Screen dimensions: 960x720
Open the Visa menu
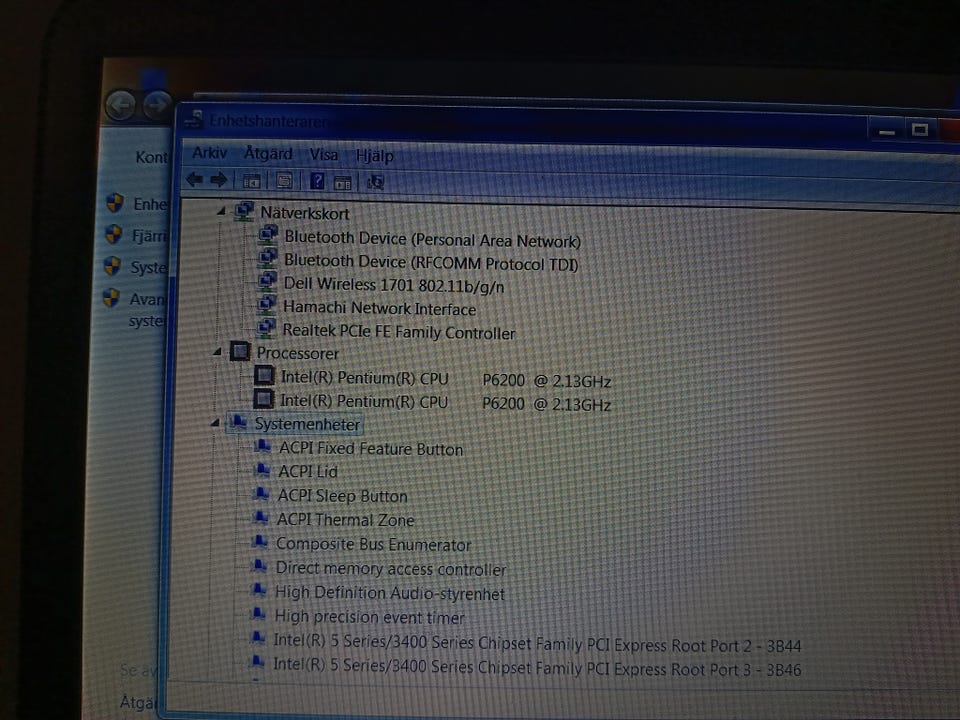pos(324,155)
